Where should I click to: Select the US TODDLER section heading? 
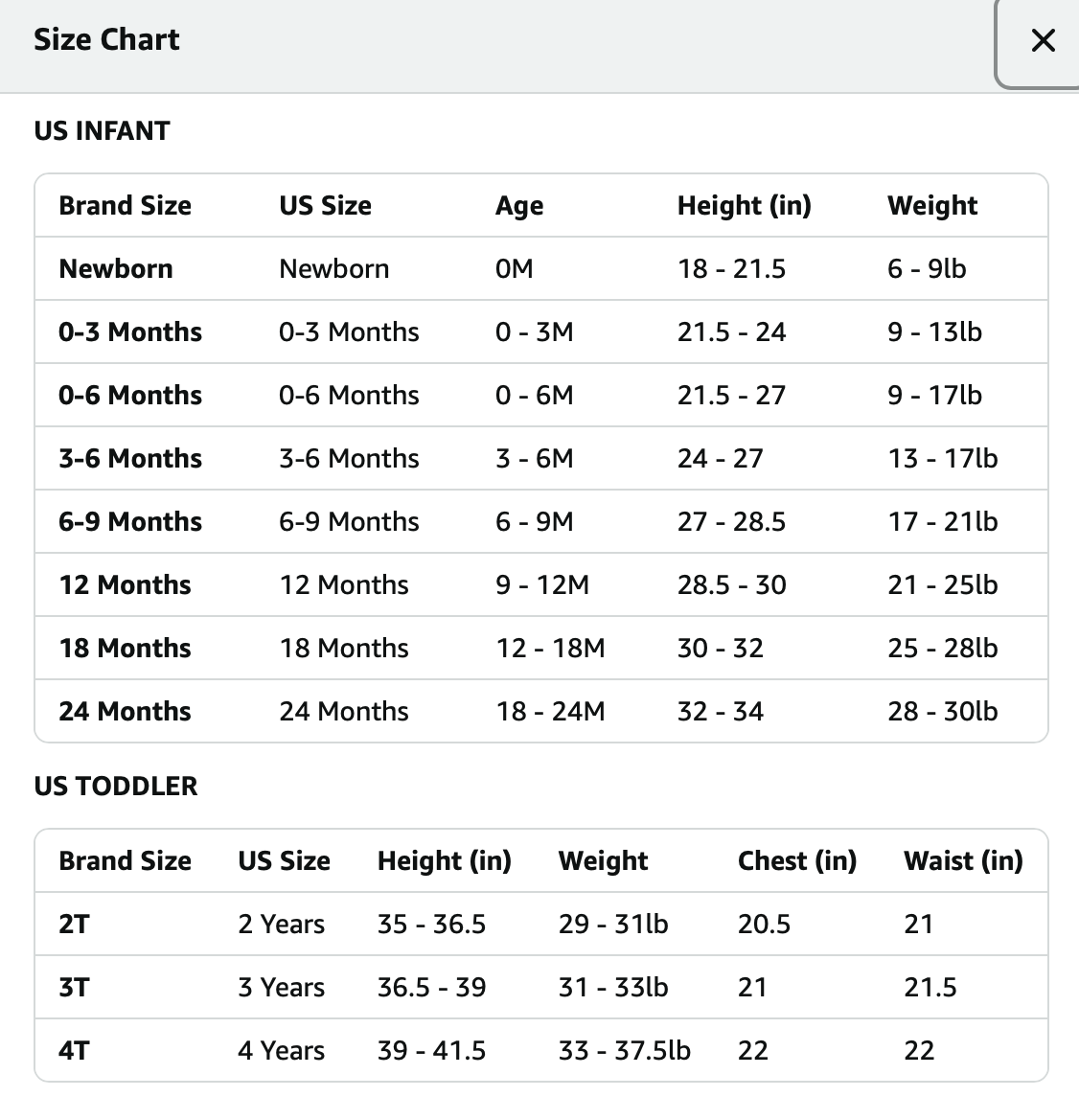click(116, 786)
